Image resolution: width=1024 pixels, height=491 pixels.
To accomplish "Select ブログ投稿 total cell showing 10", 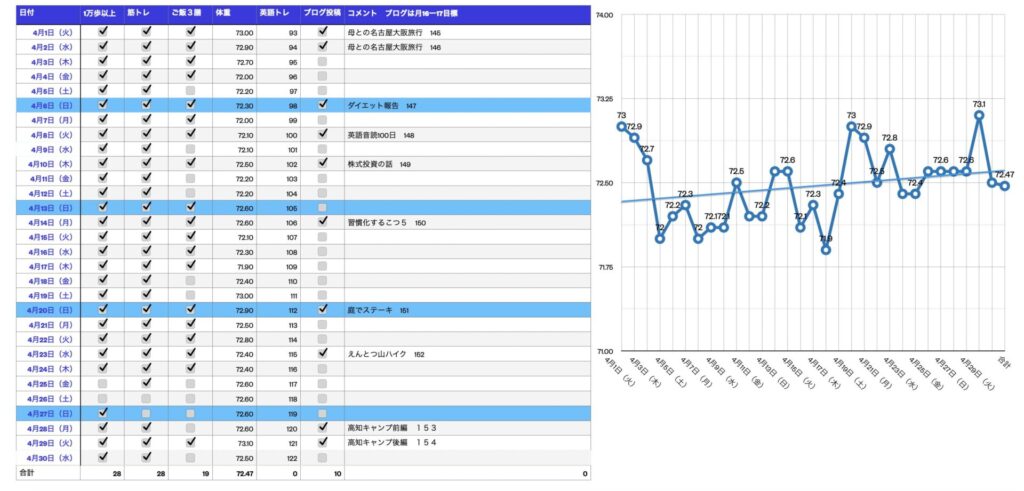I will 322,473.
